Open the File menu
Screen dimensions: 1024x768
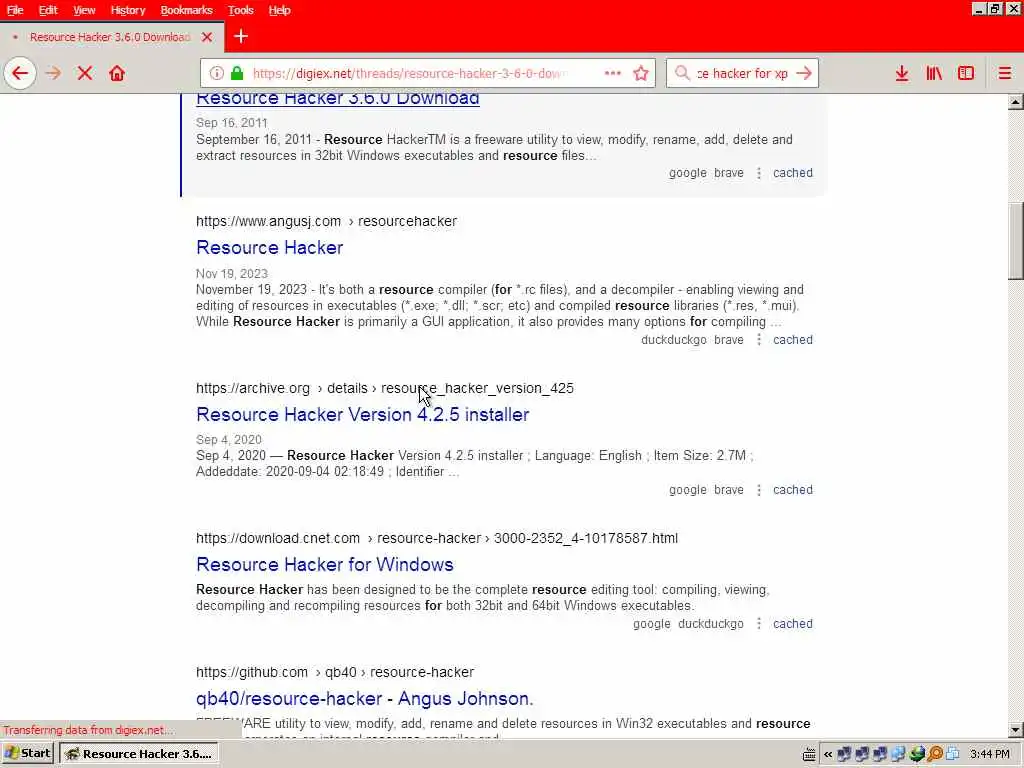[15, 10]
